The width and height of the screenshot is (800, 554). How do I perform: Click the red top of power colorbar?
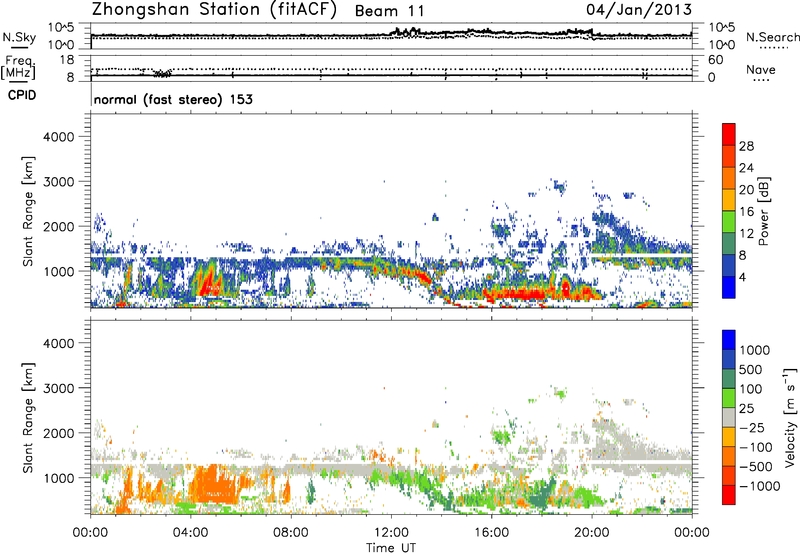pyautogui.click(x=729, y=134)
